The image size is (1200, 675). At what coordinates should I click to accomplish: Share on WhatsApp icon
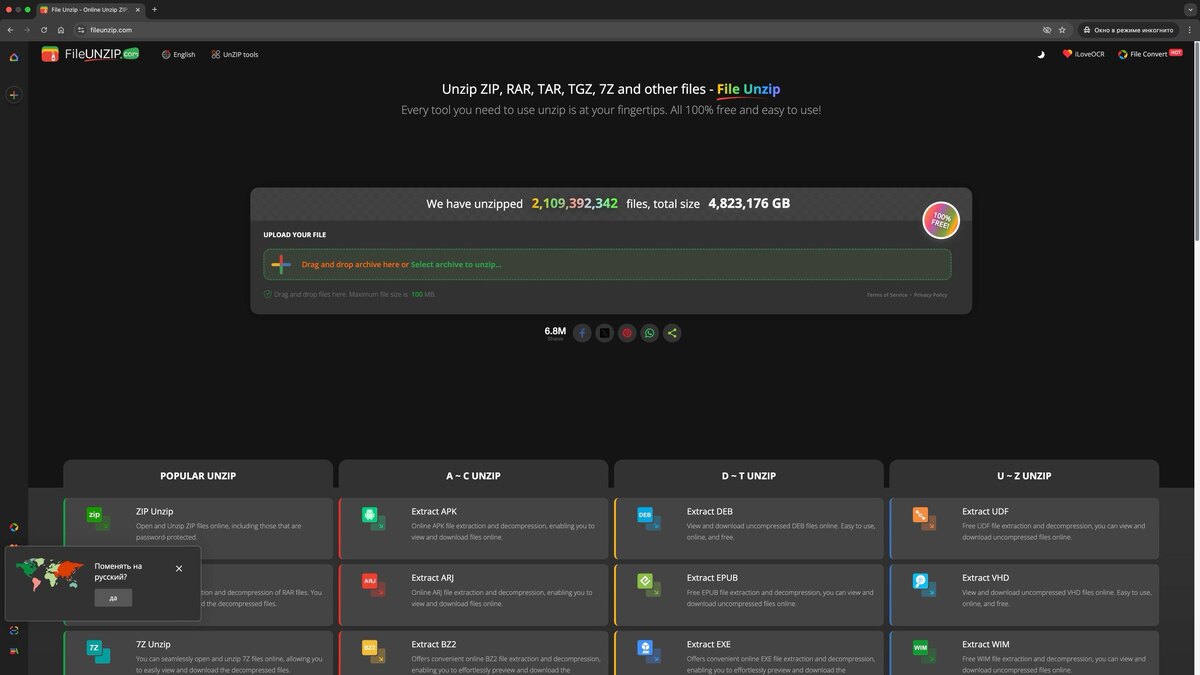coord(650,333)
